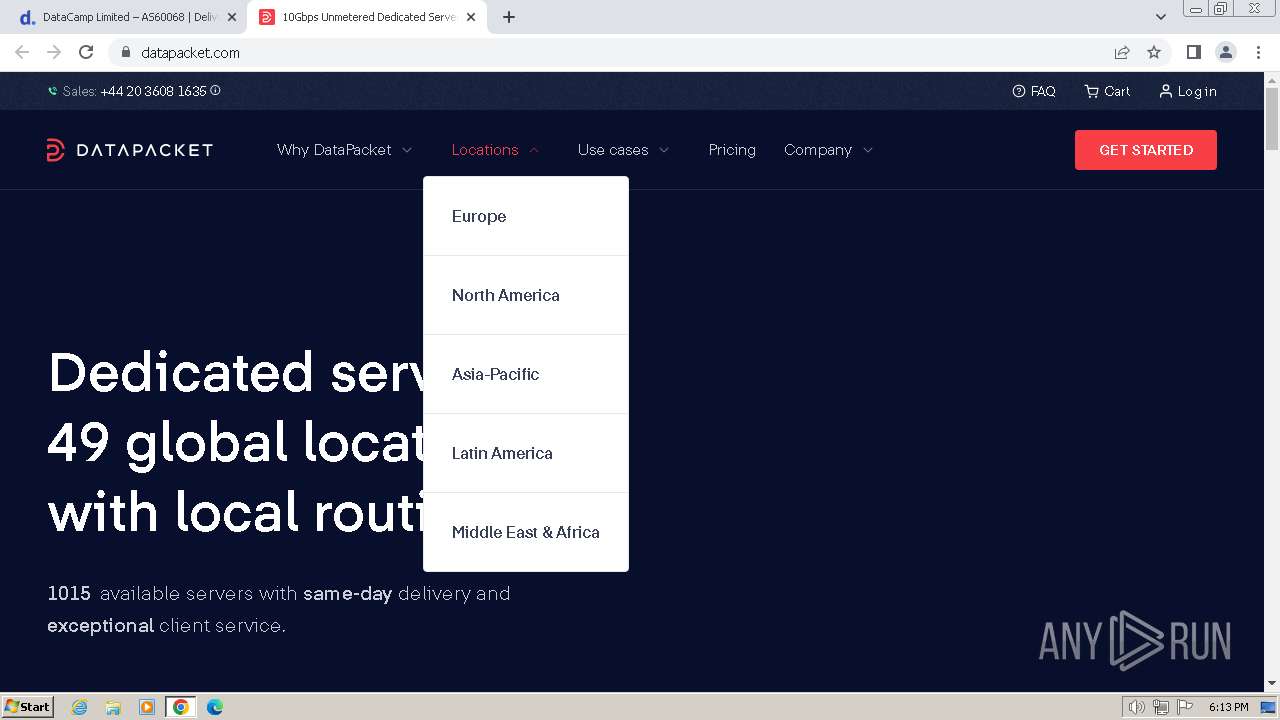Click the DataPacket logo

pos(130,150)
